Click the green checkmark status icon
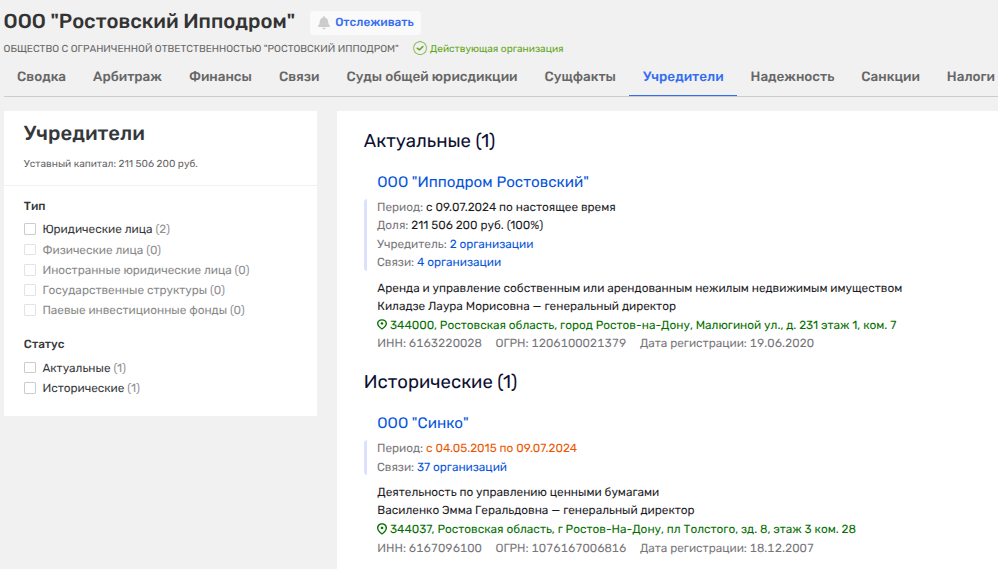998x569 pixels. click(x=420, y=48)
